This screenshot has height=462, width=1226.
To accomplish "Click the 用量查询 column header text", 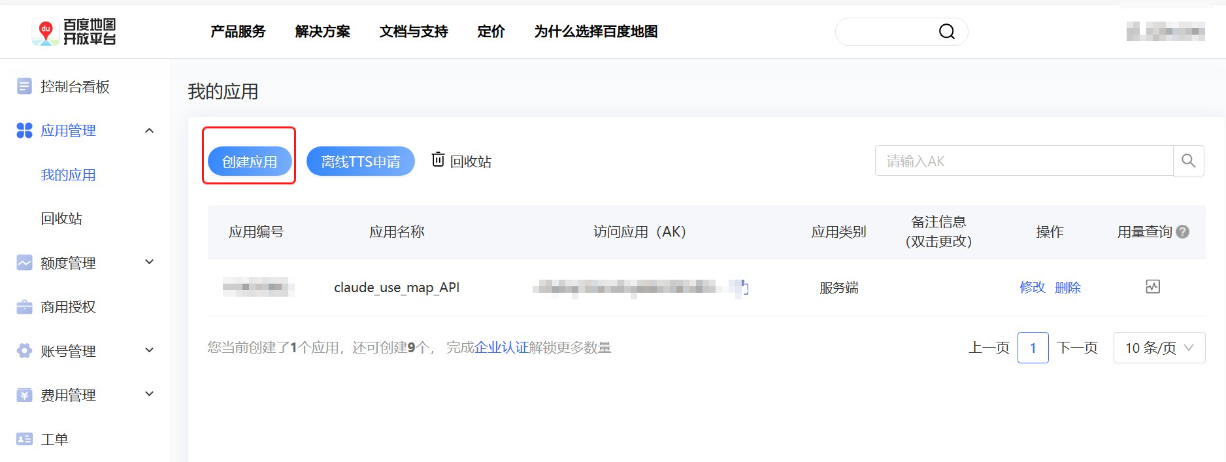I will pos(1144,232).
